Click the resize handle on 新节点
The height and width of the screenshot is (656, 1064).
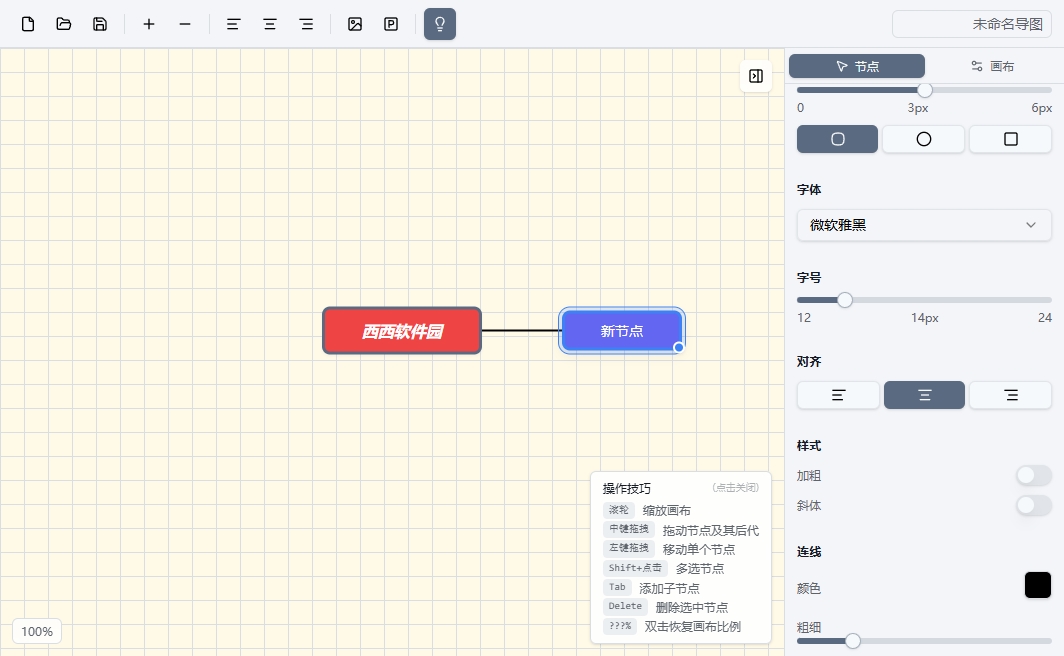(x=679, y=347)
